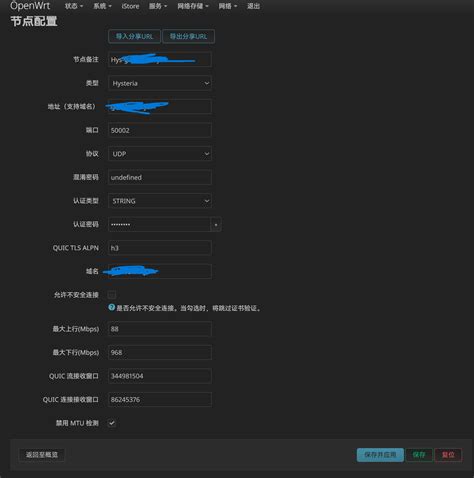This screenshot has width=474, height=478.
Task: Click the QUIC TLS ALPN field
Action: pos(160,248)
